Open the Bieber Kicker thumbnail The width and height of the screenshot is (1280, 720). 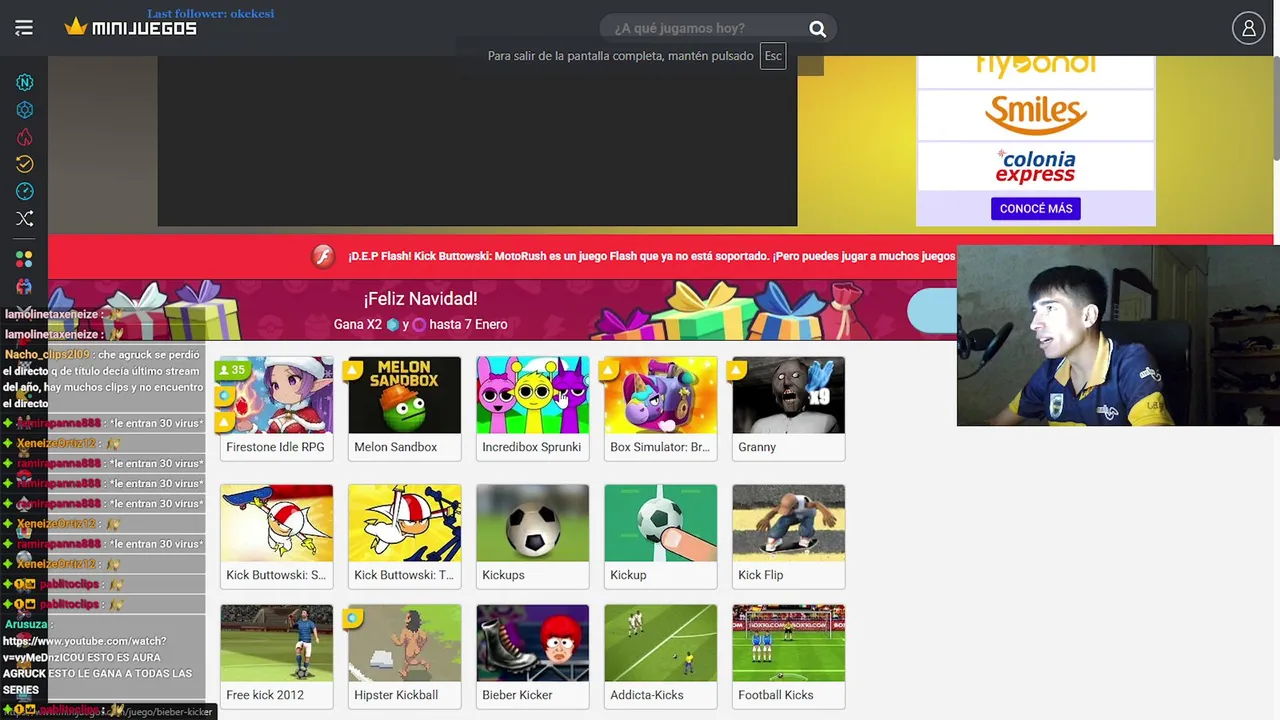[533, 643]
